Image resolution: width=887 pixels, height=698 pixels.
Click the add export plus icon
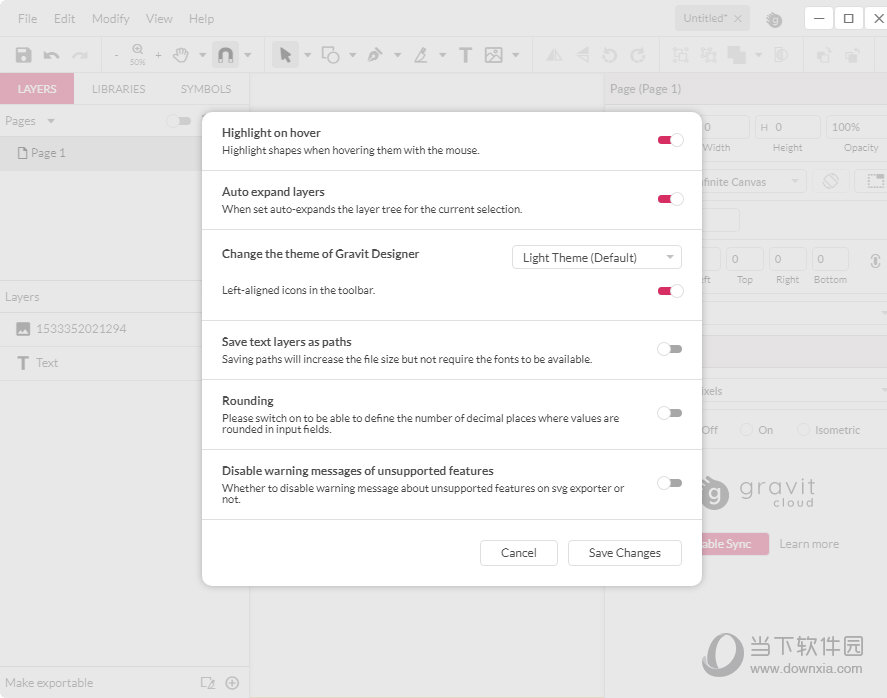pyautogui.click(x=232, y=683)
